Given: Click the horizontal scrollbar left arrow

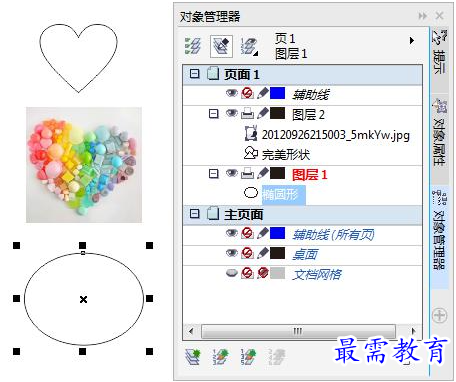Looking at the screenshot, I should (x=191, y=331).
